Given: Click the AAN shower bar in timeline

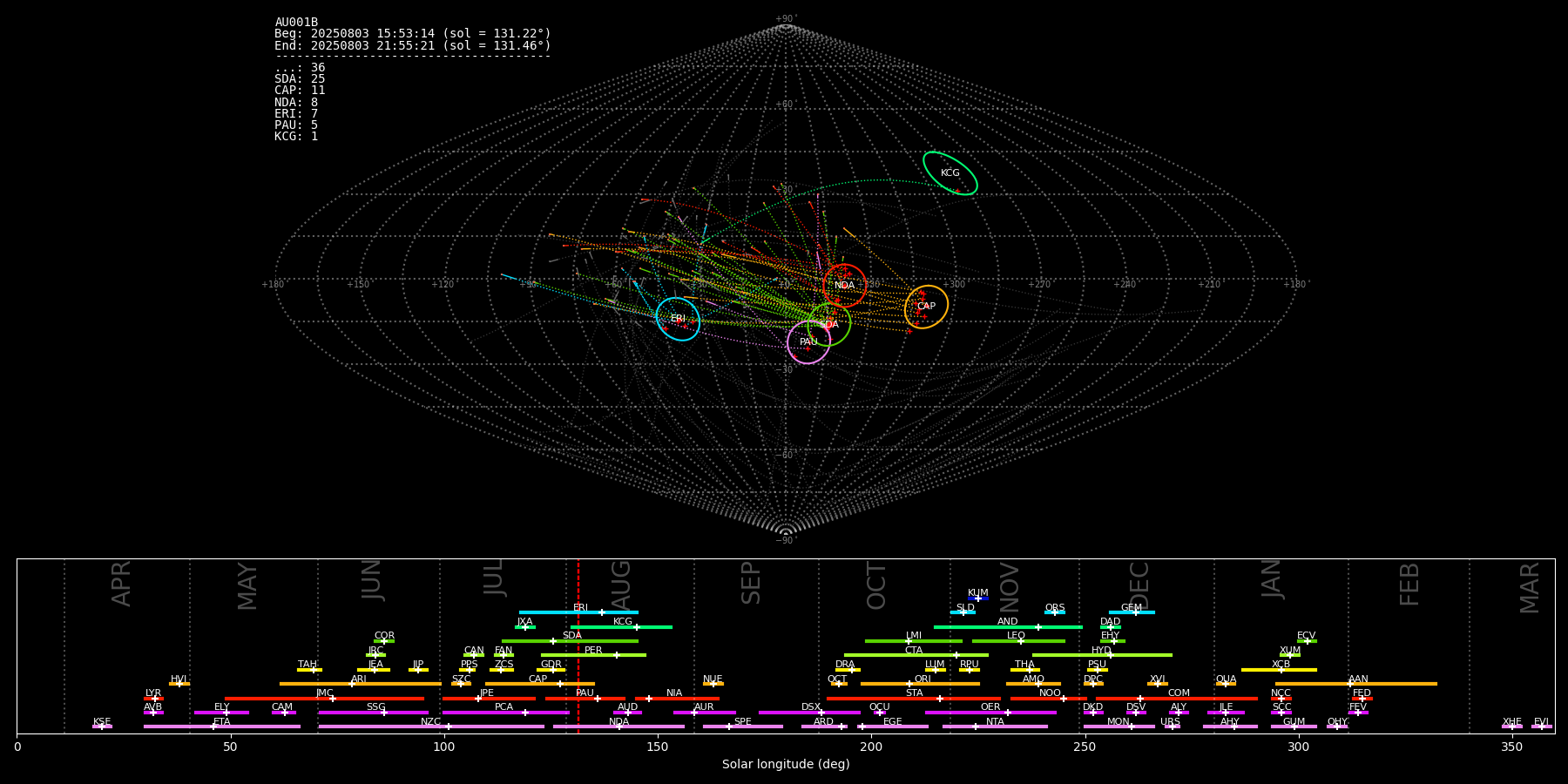Looking at the screenshot, I should (1356, 684).
